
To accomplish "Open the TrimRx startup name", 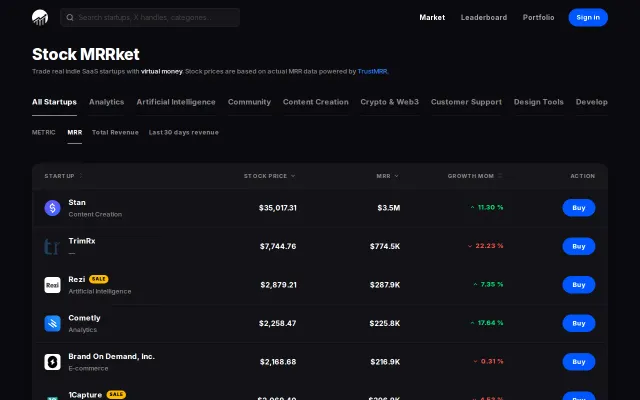I will pos(82,241).
